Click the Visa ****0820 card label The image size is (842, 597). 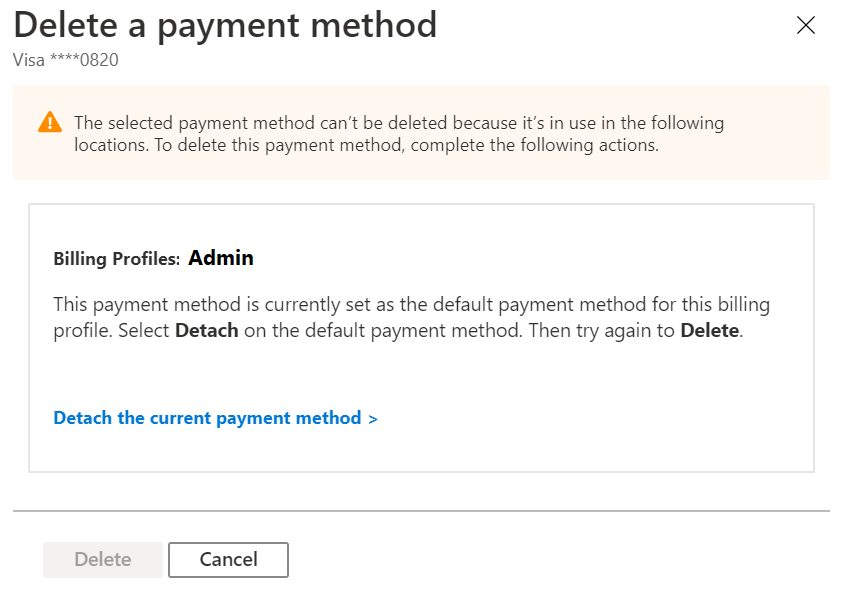[64, 60]
